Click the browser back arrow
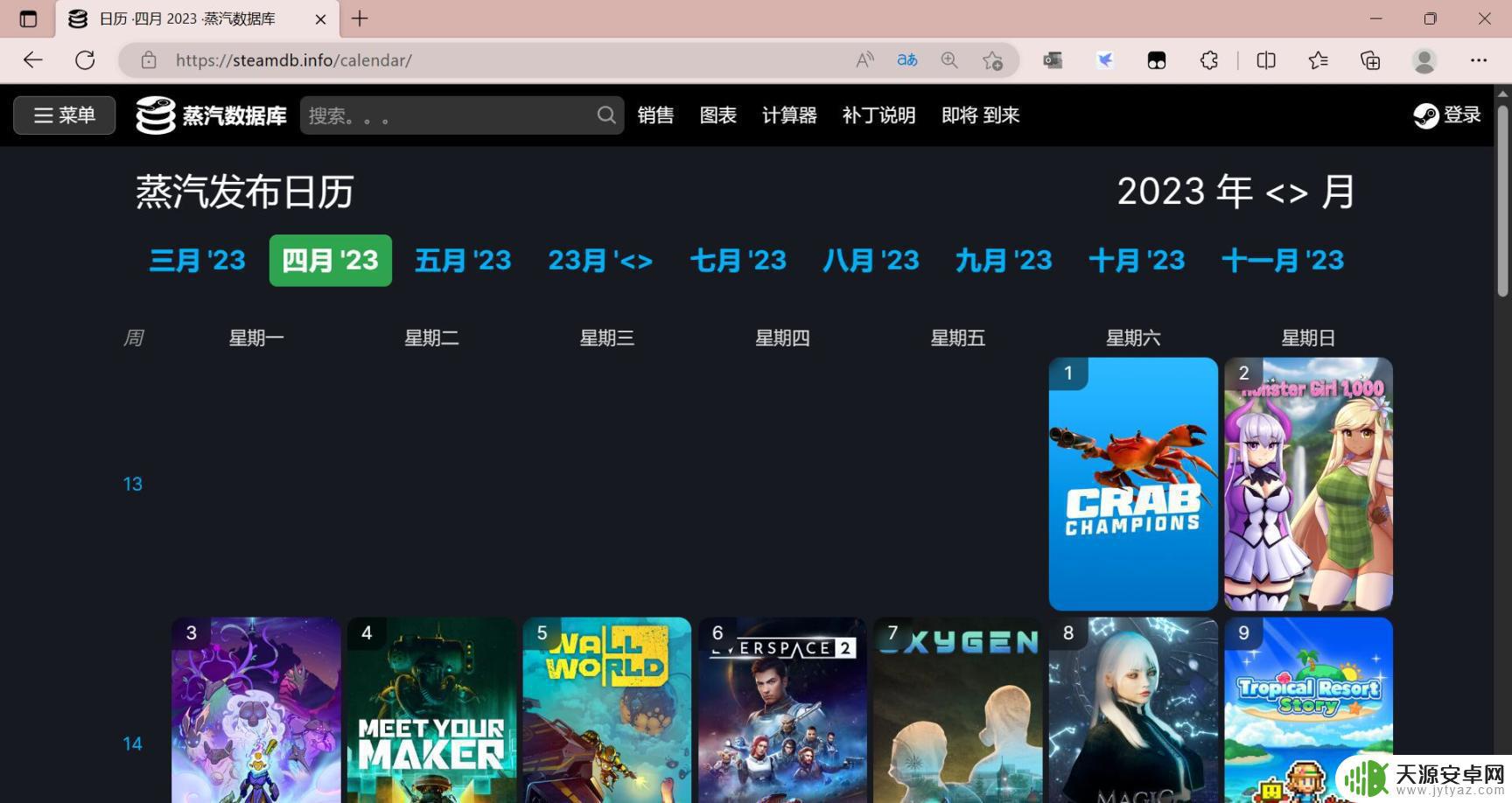This screenshot has height=803, width=1512. [x=32, y=60]
